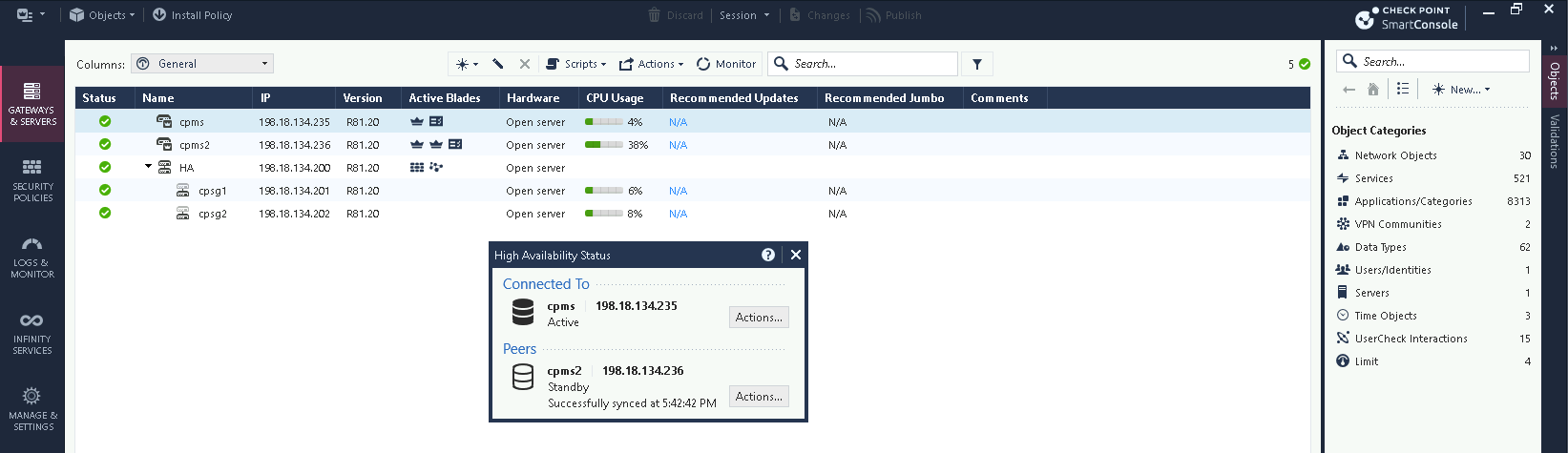Image resolution: width=1568 pixels, height=453 pixels.
Task: Open the New object dropdown in Objects panel
Action: pos(1461,89)
